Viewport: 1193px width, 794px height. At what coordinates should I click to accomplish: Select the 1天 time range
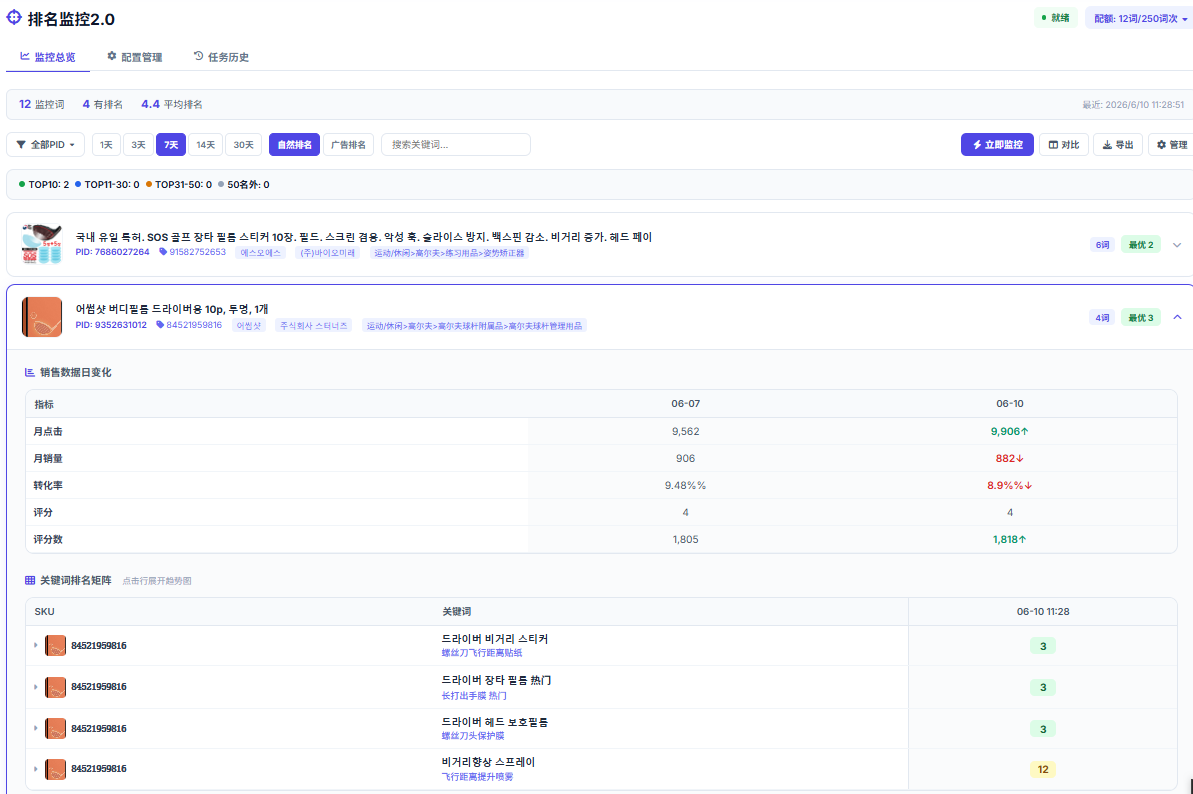107,145
